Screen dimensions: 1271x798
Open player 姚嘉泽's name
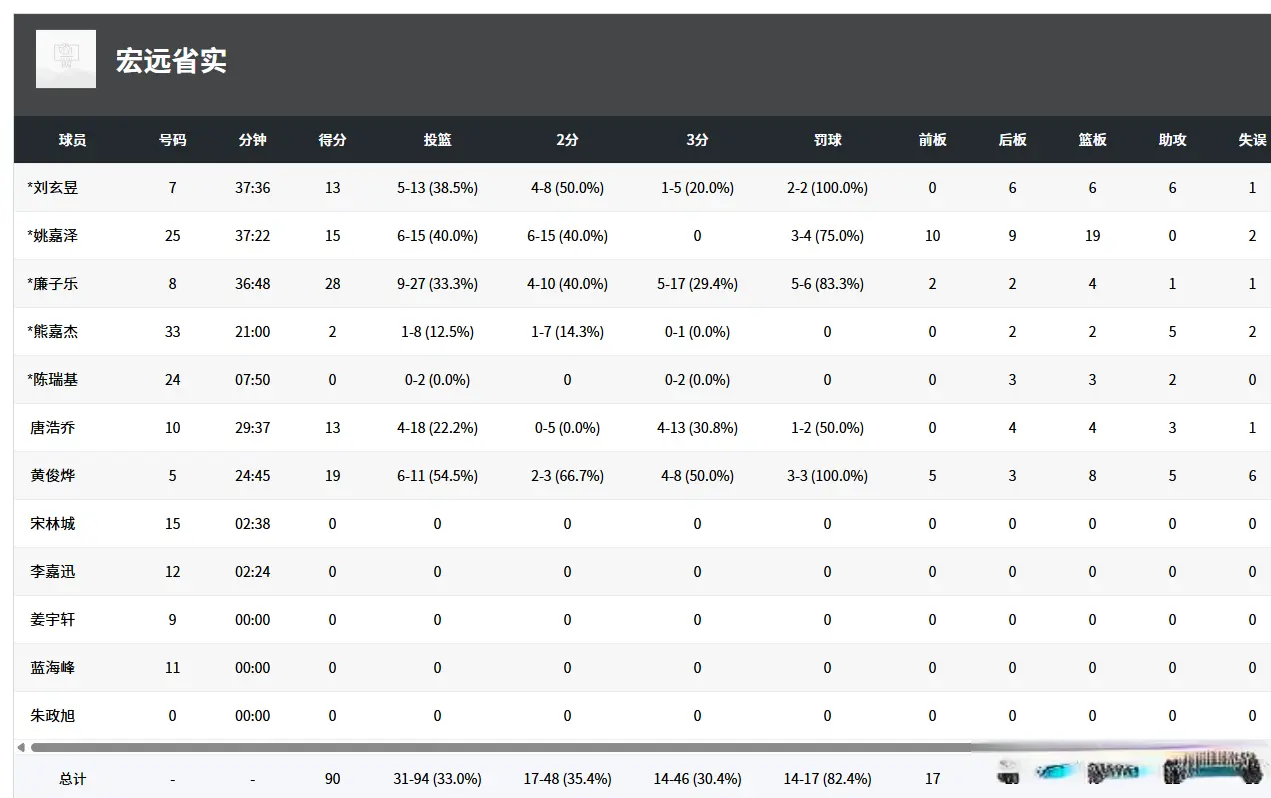click(x=53, y=236)
